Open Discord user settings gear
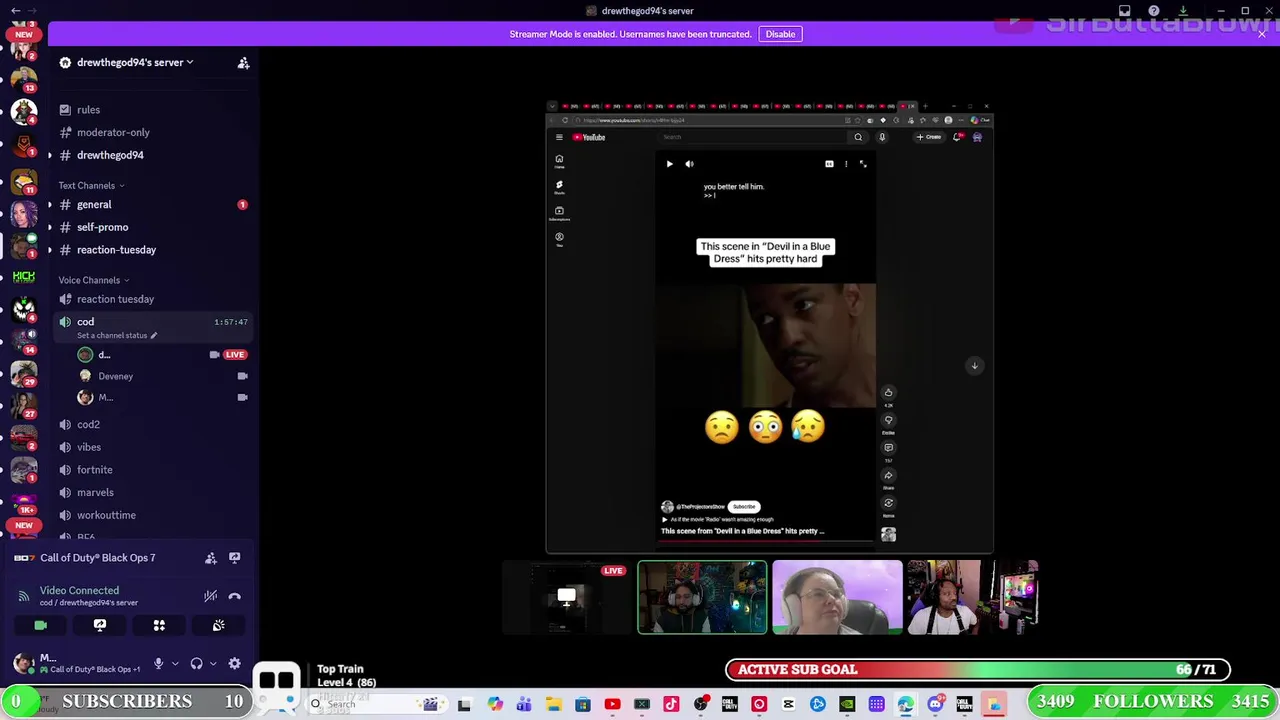The width and height of the screenshot is (1280, 720). point(235,663)
